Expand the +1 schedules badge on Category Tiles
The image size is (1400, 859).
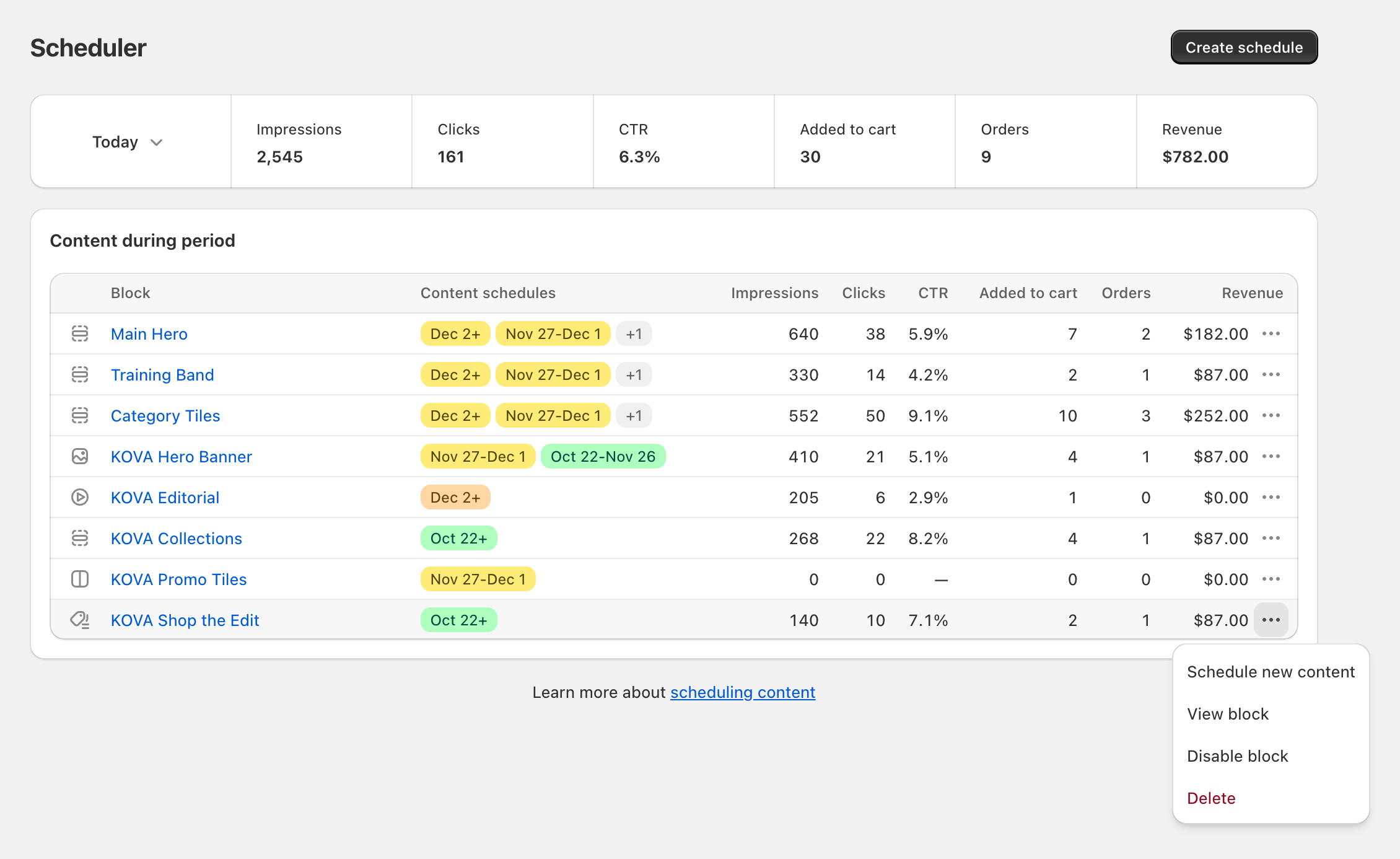[634, 415]
